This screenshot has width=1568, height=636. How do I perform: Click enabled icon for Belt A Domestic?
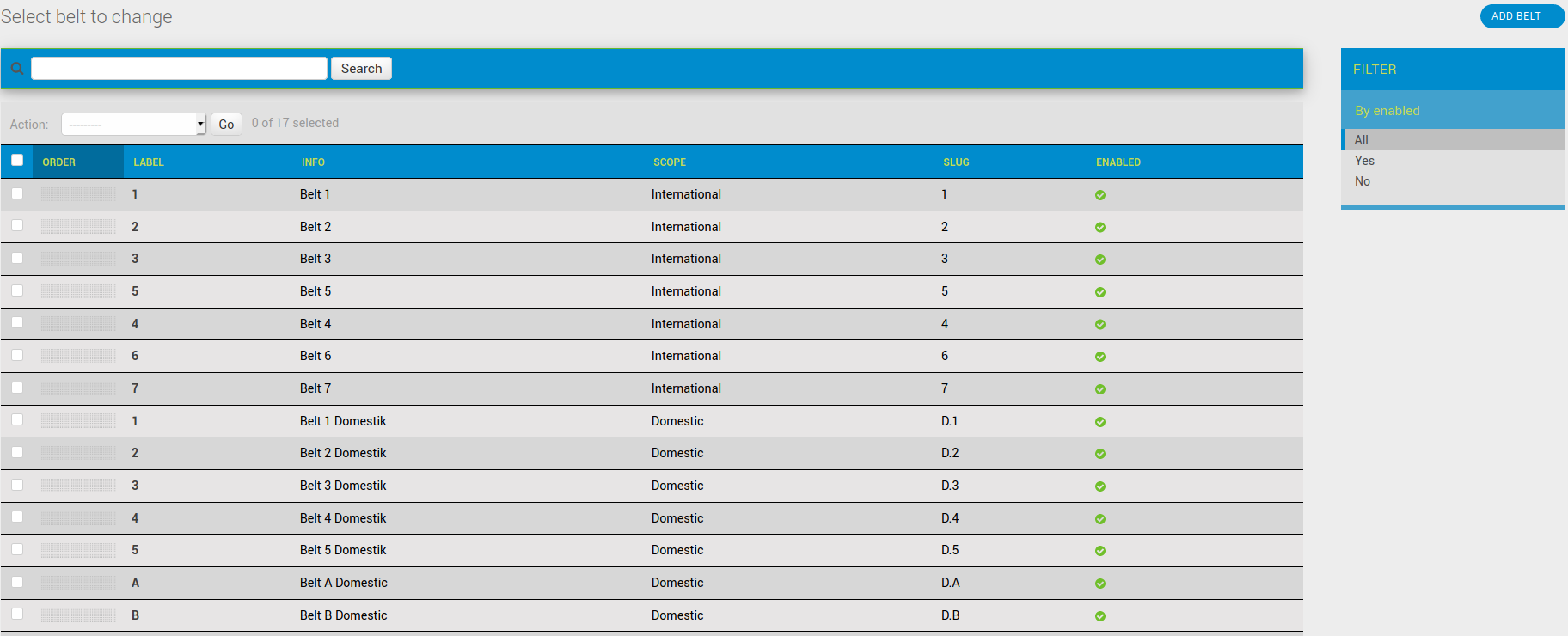[1099, 584]
